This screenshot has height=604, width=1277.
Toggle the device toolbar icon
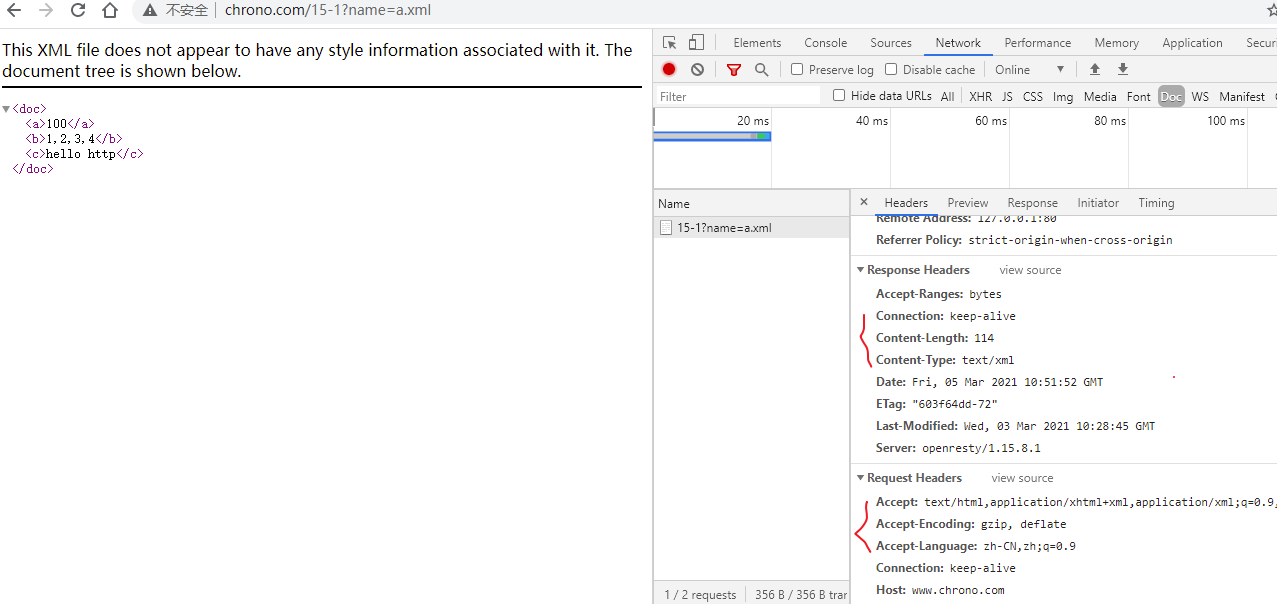tap(696, 43)
